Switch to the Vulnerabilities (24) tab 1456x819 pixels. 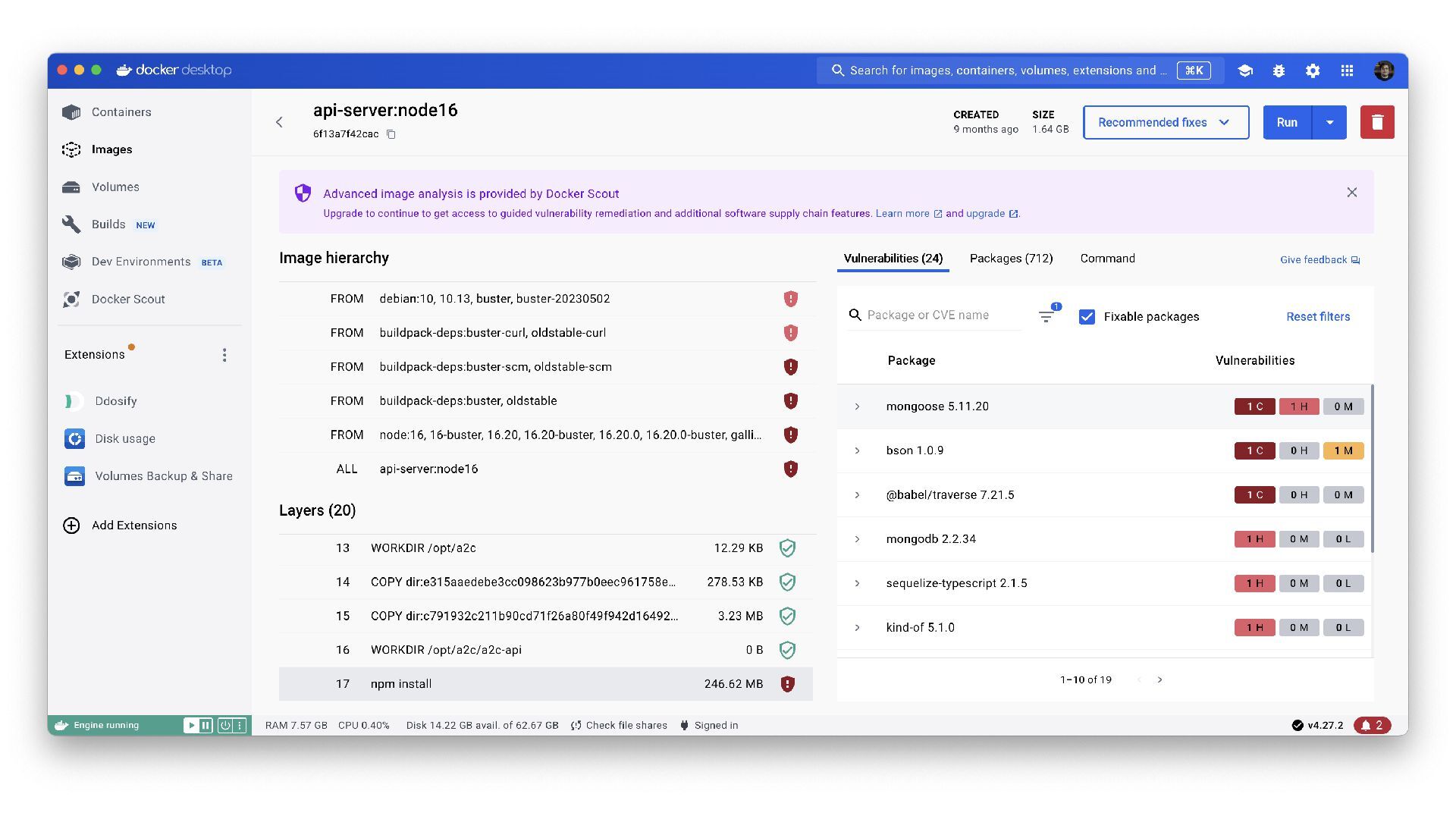(x=893, y=259)
